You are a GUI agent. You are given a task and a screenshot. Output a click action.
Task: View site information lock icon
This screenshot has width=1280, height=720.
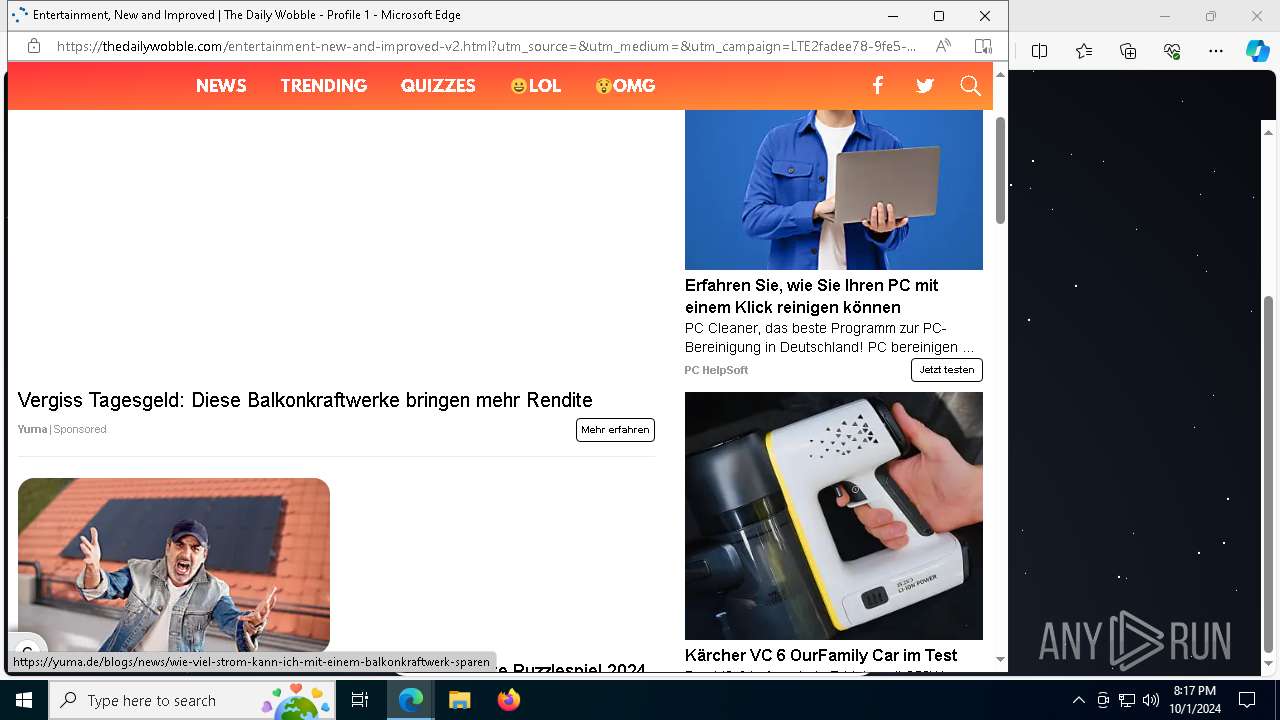pyautogui.click(x=34, y=46)
